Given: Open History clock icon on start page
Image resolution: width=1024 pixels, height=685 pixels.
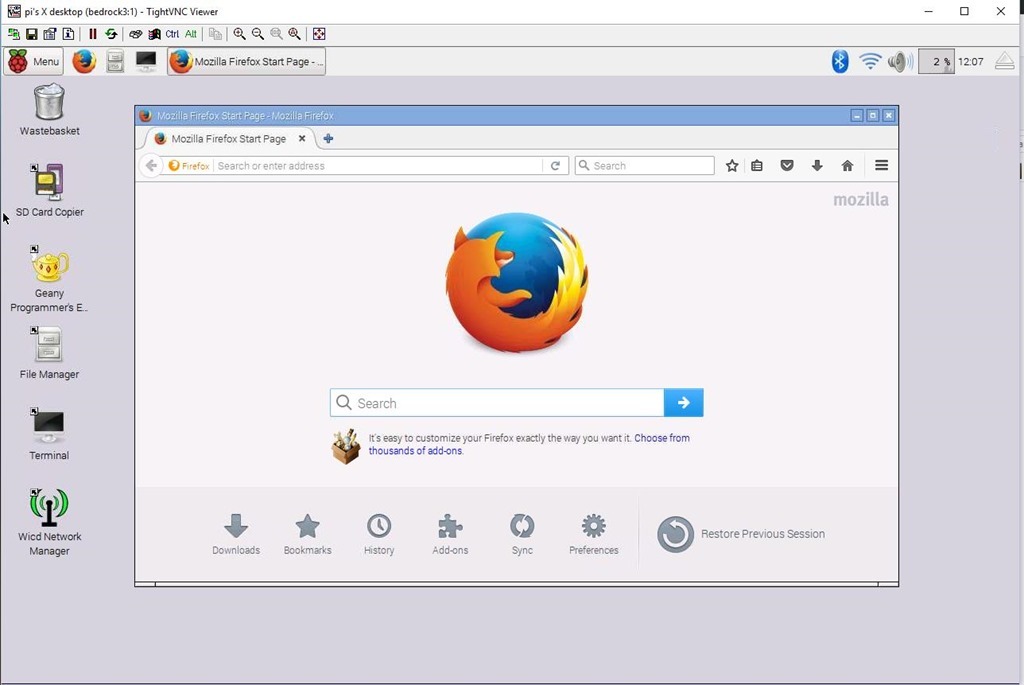Looking at the screenshot, I should pyautogui.click(x=379, y=533).
